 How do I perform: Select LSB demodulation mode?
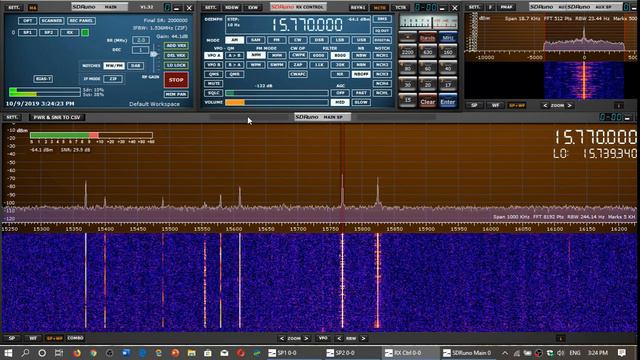(x=340, y=40)
